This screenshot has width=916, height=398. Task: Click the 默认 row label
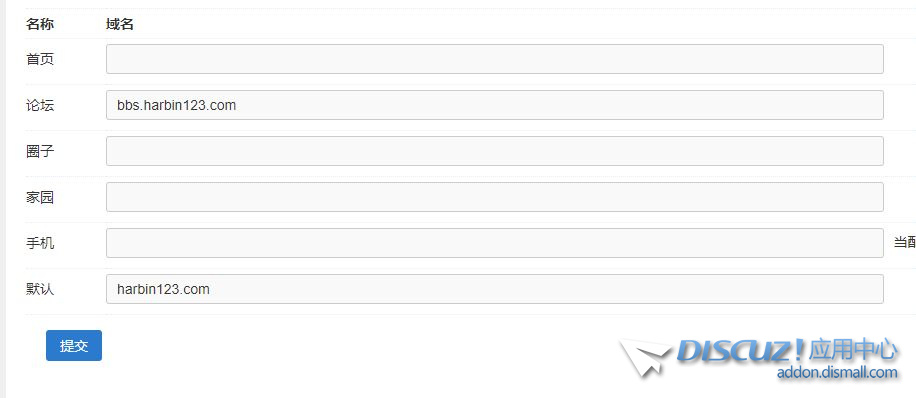coord(40,289)
